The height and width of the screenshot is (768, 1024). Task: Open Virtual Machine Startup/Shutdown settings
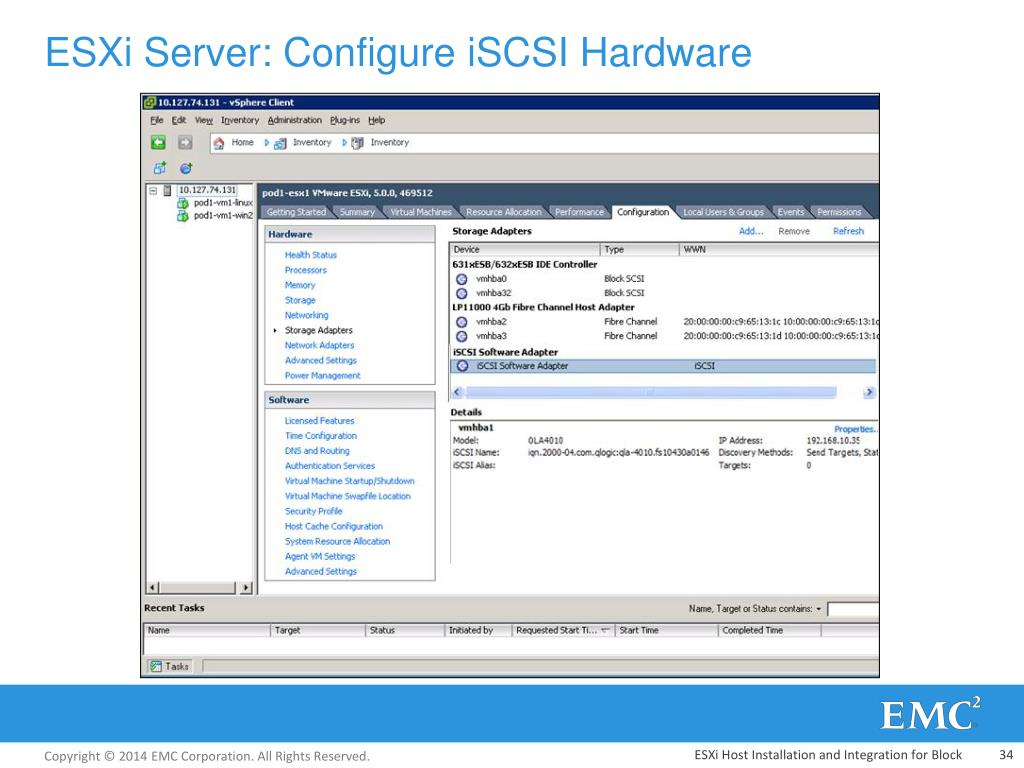[349, 481]
